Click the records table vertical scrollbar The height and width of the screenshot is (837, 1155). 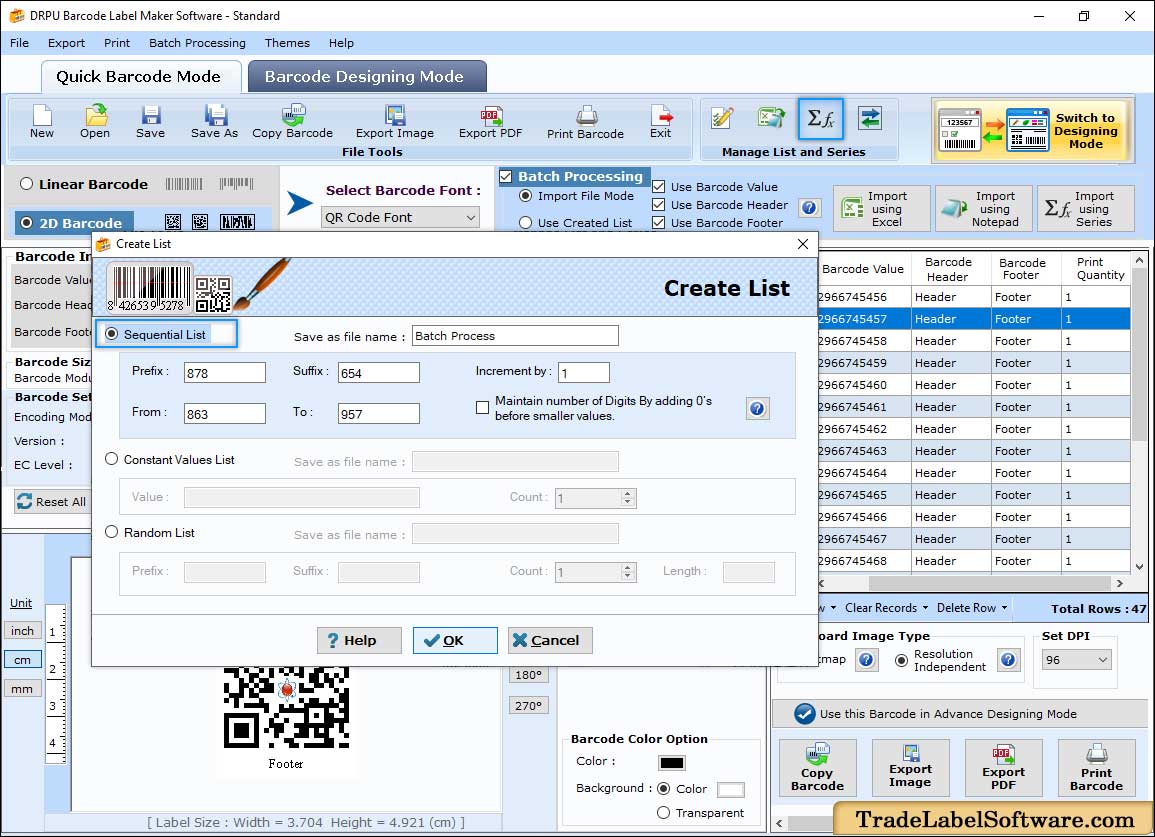(x=1140, y=413)
